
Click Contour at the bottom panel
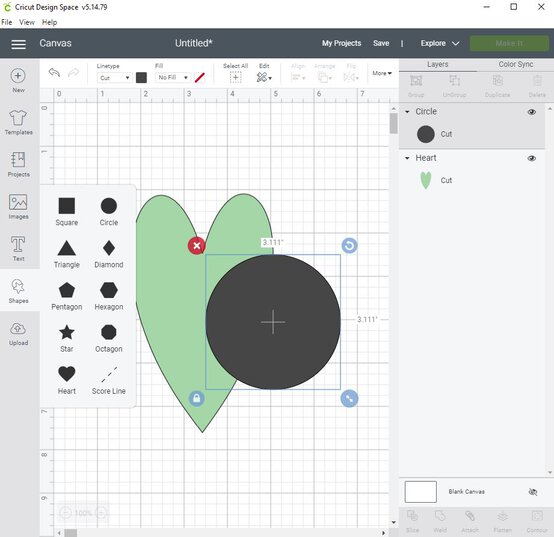tap(537, 521)
